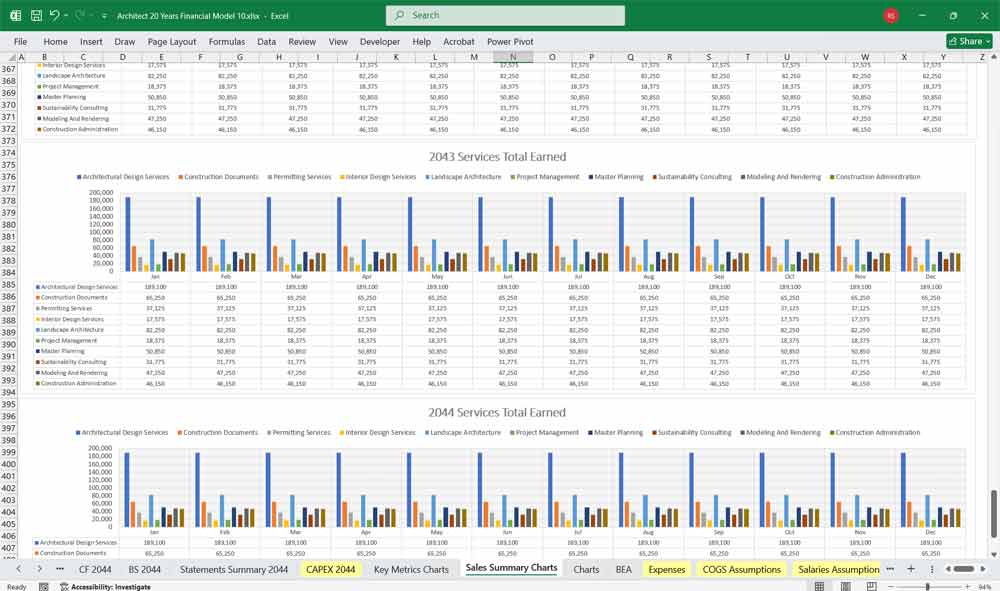Switch to Page Layout view in status bar
Screen dimensions: 1000x591
[x=846, y=586]
